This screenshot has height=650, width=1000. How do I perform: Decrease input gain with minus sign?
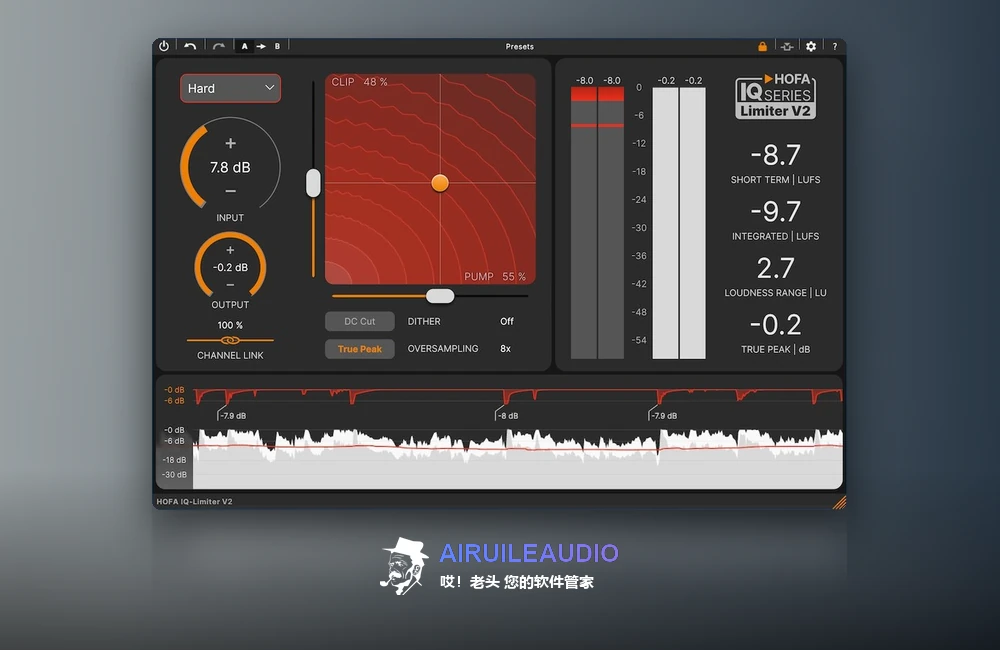point(230,191)
